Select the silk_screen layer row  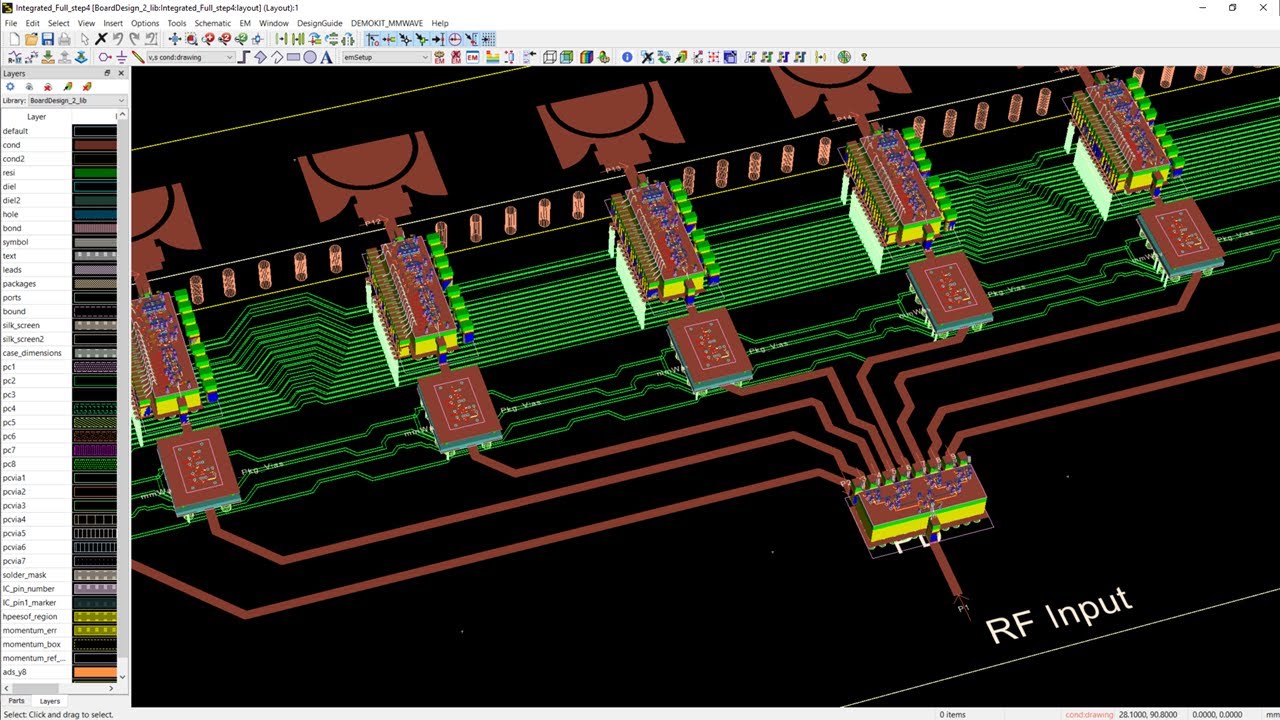pos(60,325)
